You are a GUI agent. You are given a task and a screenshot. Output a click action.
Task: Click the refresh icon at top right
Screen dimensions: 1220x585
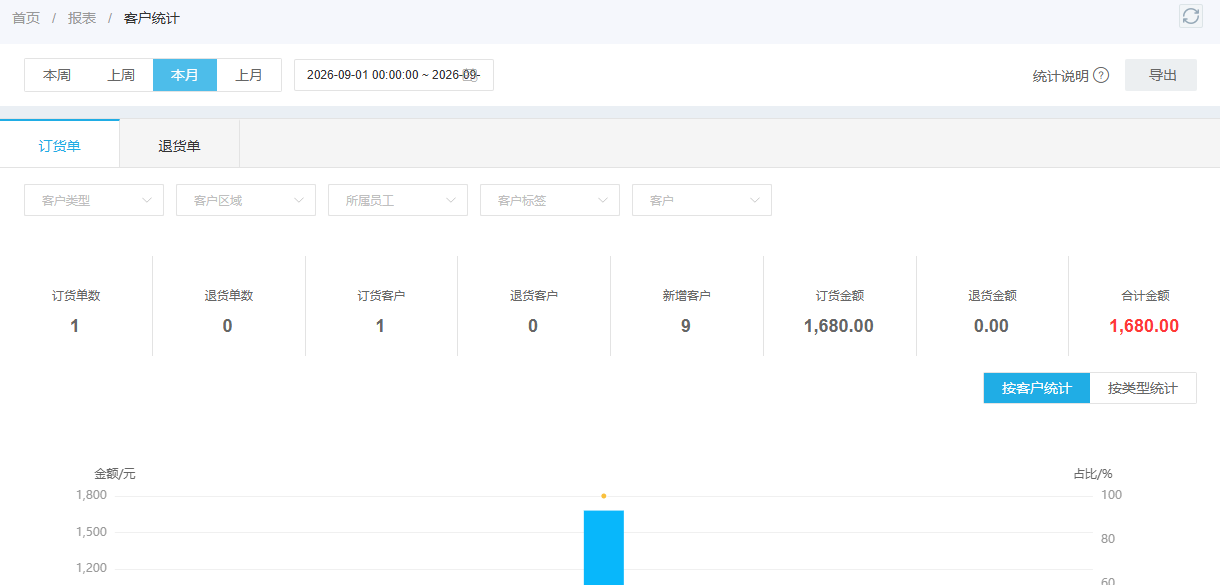[x=1190, y=16]
